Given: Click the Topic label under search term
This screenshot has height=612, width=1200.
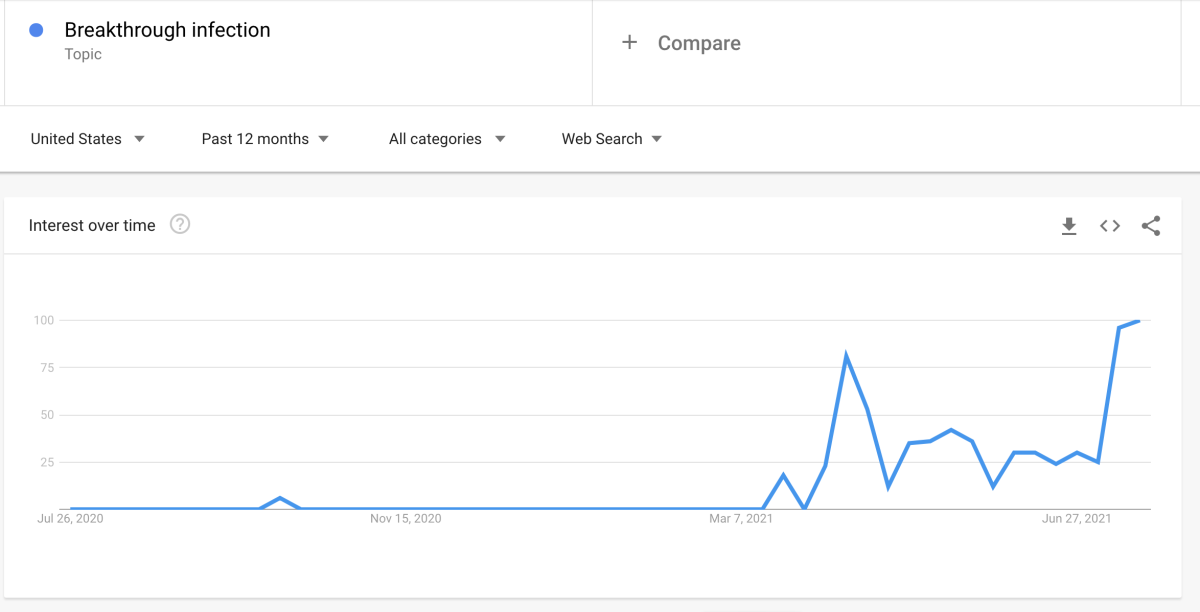Looking at the screenshot, I should (x=83, y=54).
